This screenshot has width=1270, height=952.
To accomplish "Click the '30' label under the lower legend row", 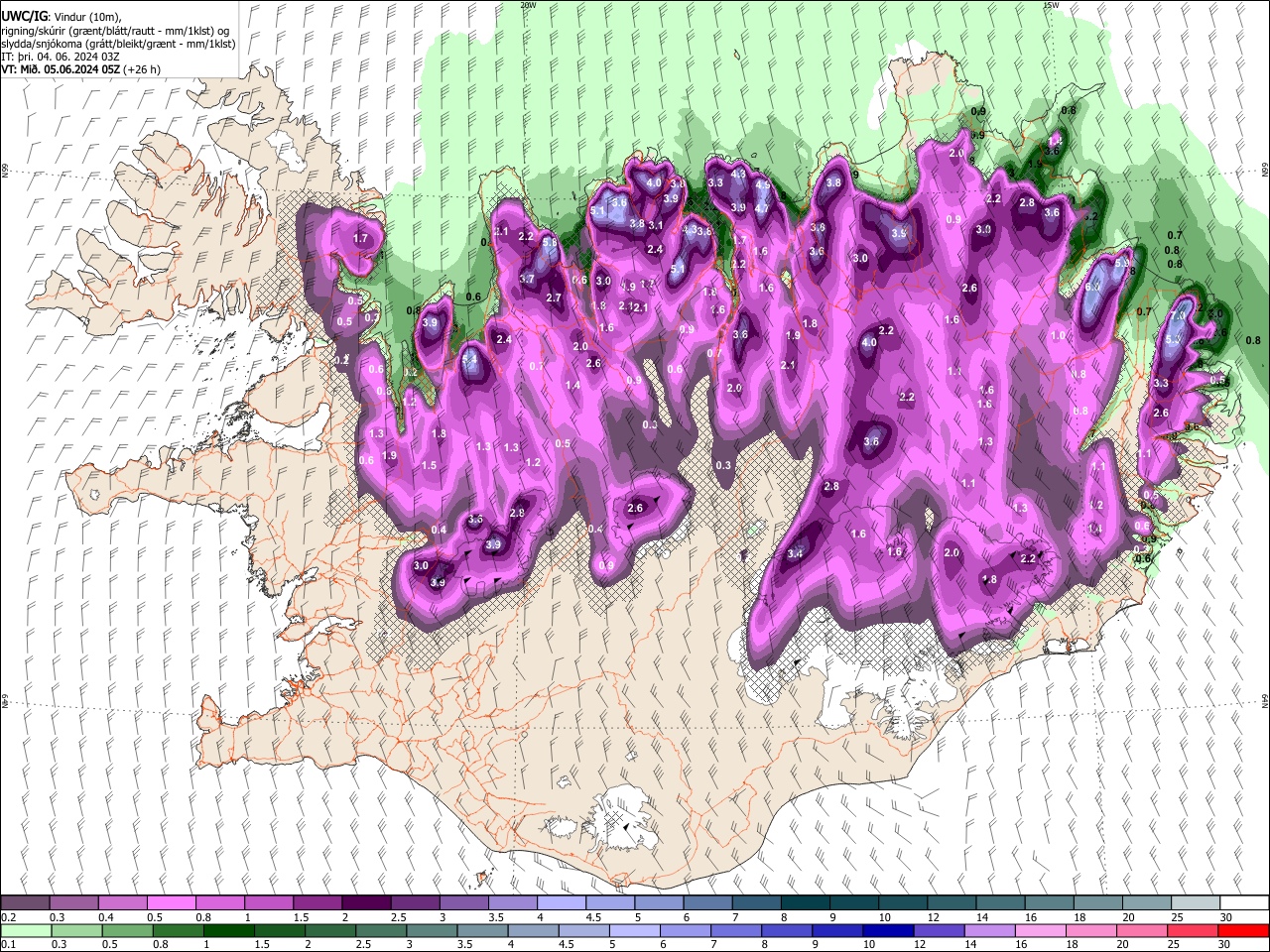I will click(1224, 945).
